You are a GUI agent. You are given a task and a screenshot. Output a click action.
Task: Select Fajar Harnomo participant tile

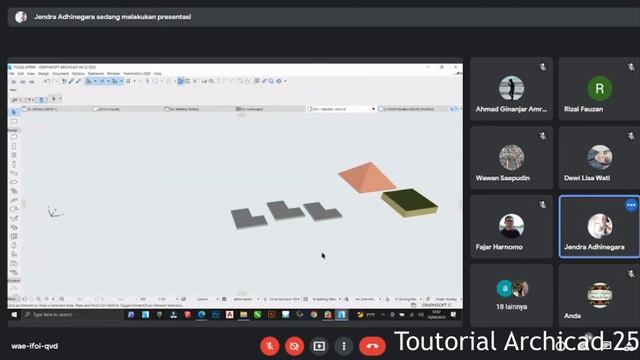pyautogui.click(x=511, y=227)
